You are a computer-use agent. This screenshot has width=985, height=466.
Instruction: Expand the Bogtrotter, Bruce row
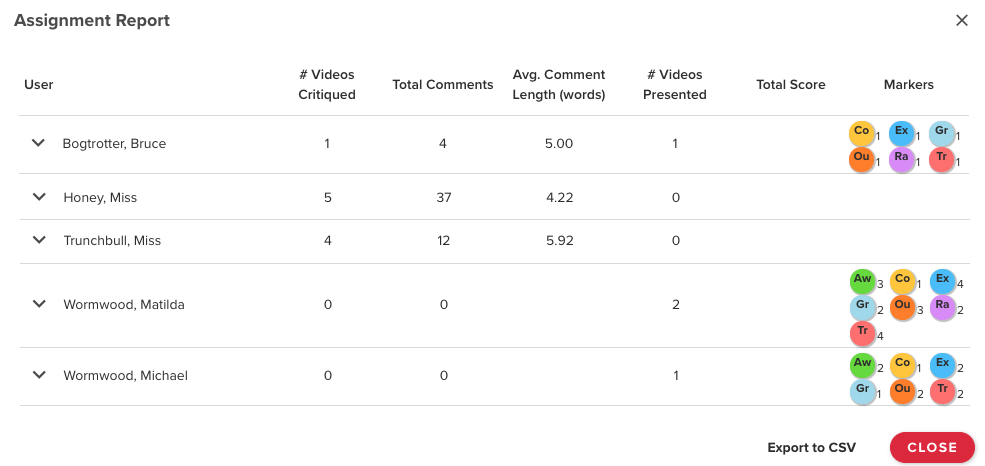(x=38, y=143)
